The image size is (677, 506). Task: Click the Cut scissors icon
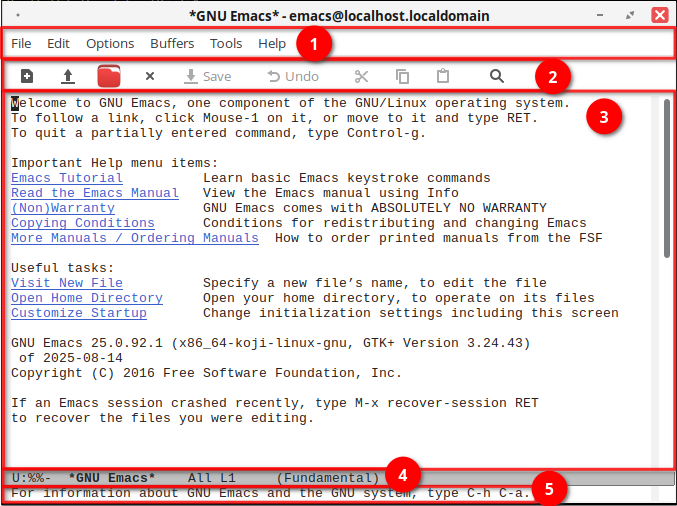pos(361,76)
